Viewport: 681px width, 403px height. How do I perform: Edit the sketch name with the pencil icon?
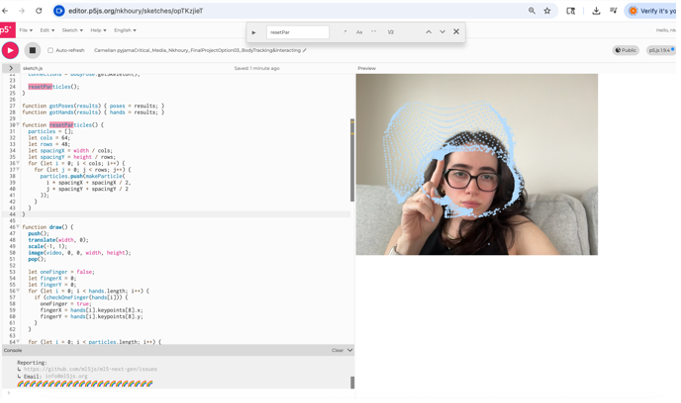(x=304, y=50)
